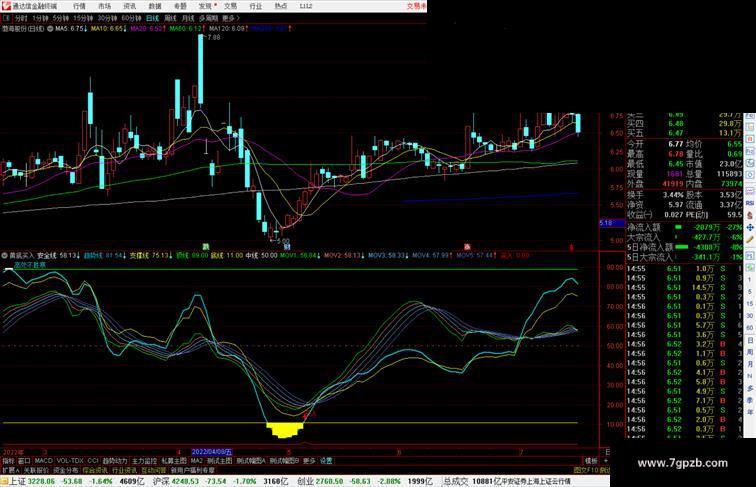Click the MA120 value label
756x487 pixels.
pyautogui.click(x=229, y=29)
